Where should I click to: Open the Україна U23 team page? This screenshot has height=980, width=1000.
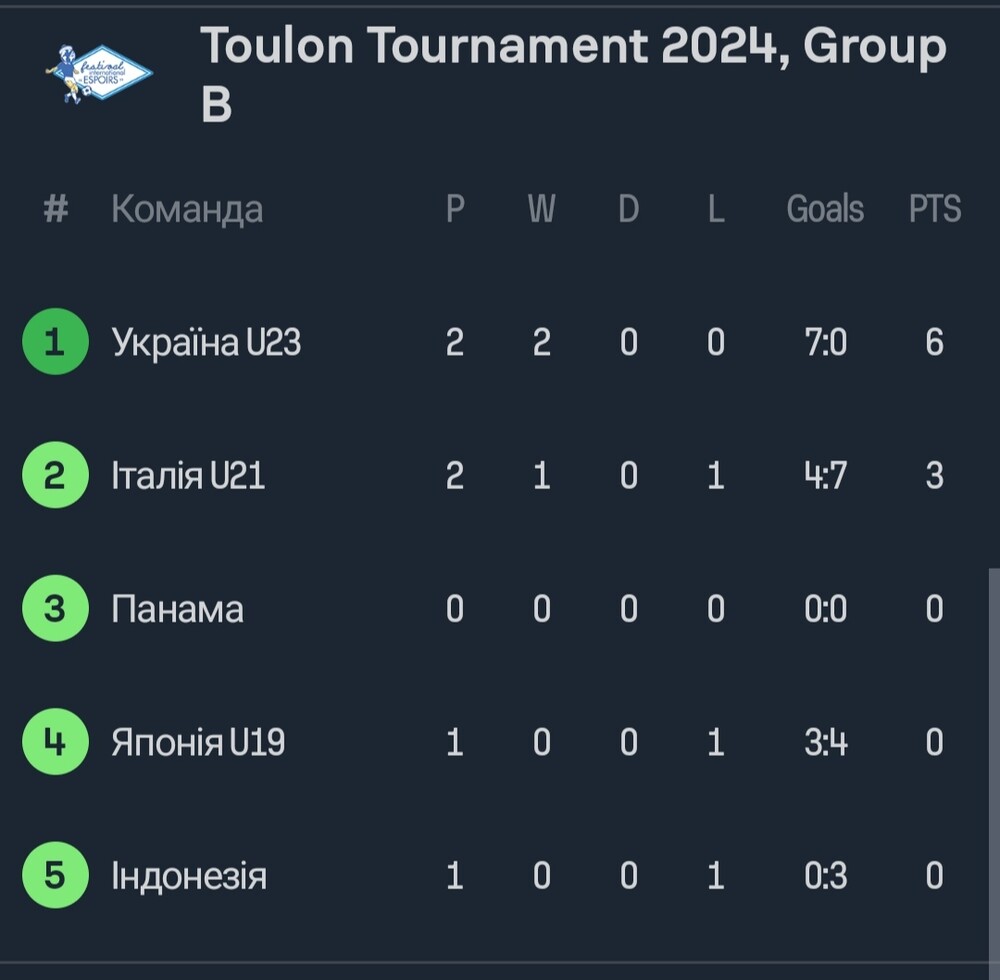click(206, 342)
